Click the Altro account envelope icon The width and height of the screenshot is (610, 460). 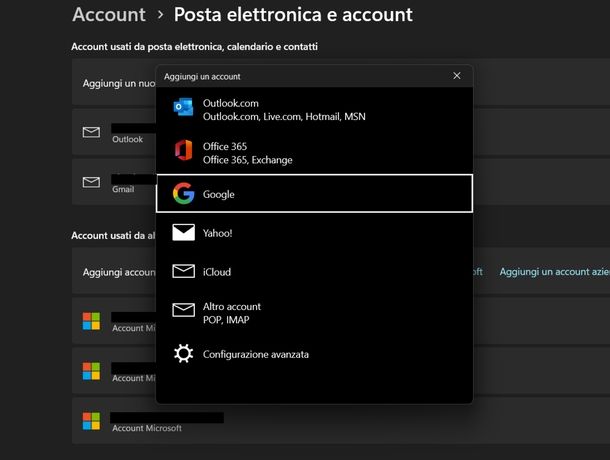point(183,310)
